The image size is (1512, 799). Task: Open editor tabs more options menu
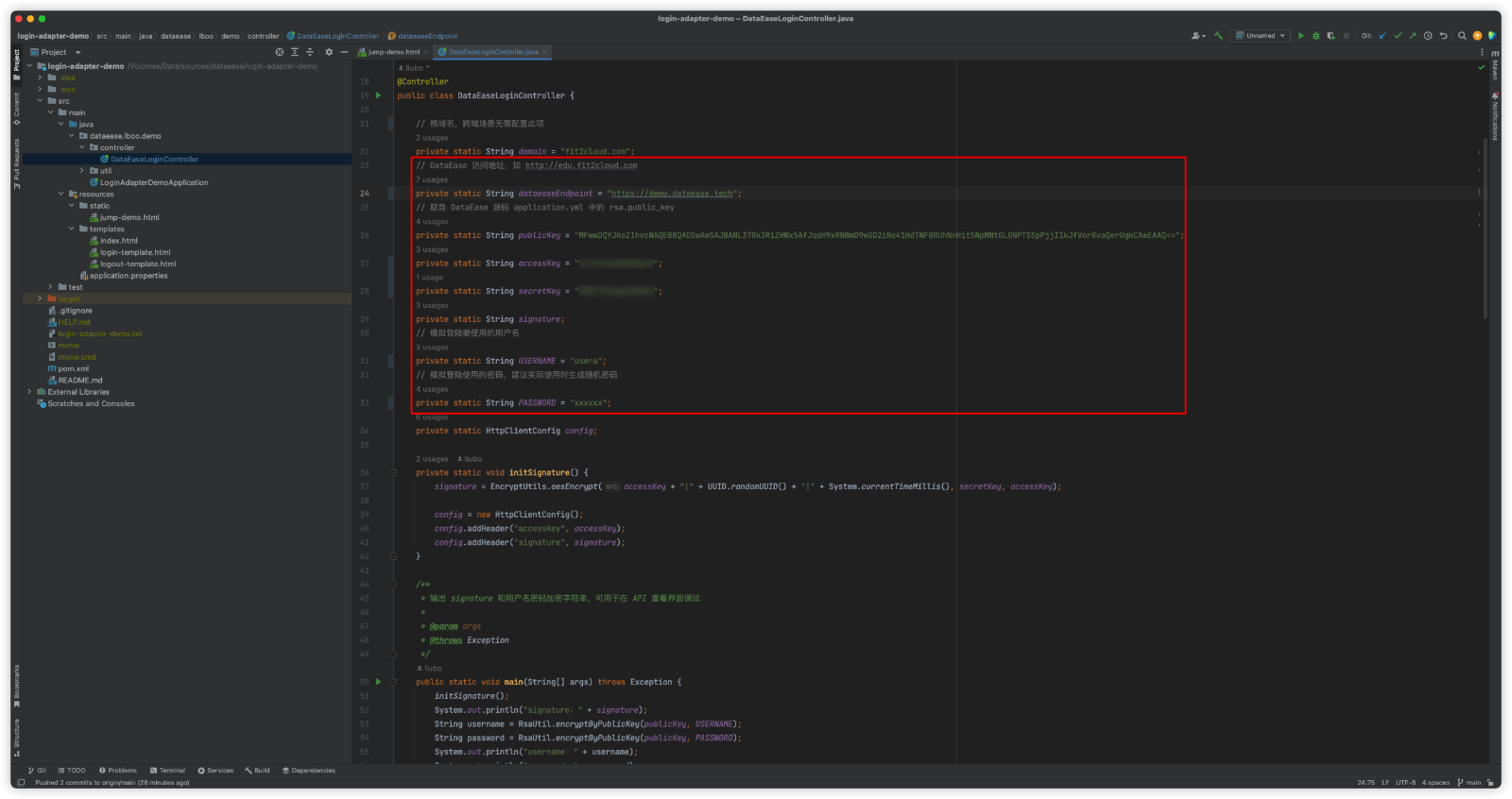coord(1482,52)
